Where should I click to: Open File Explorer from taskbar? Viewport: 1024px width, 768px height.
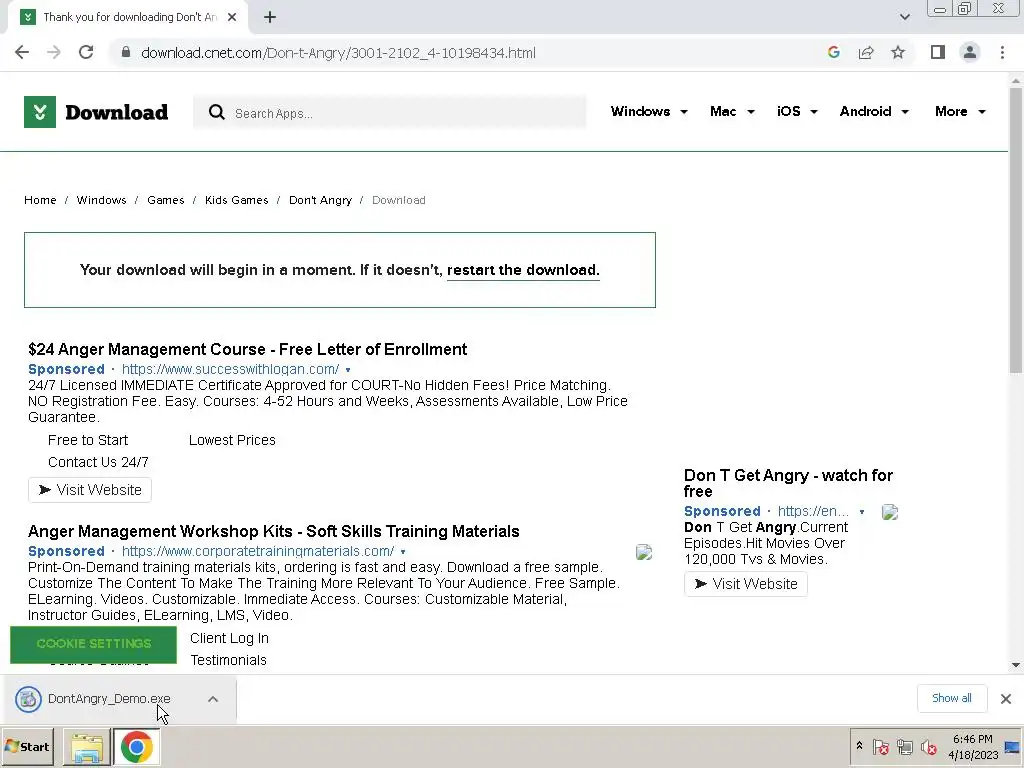tap(87, 747)
